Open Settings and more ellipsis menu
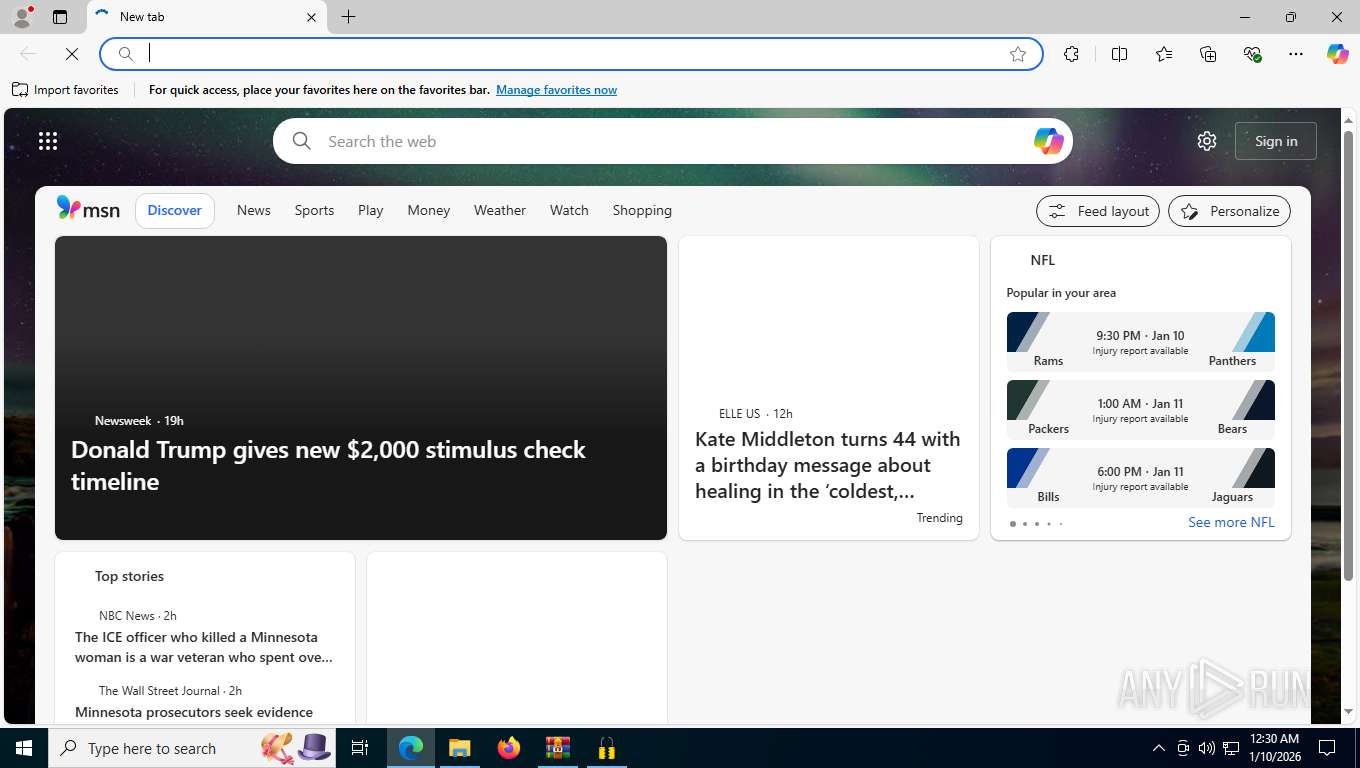The image size is (1360, 768). pos(1296,54)
